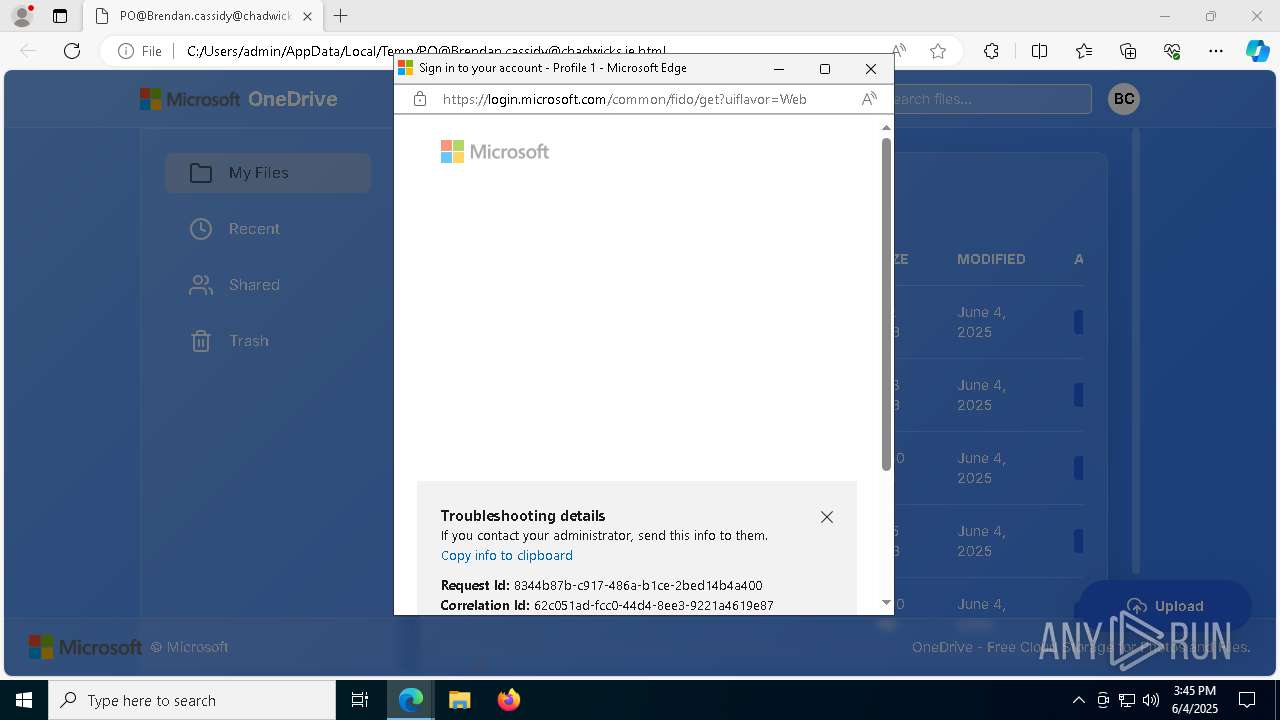1280x720 pixels.
Task: Click the MODIFIED column header
Action: [991, 259]
